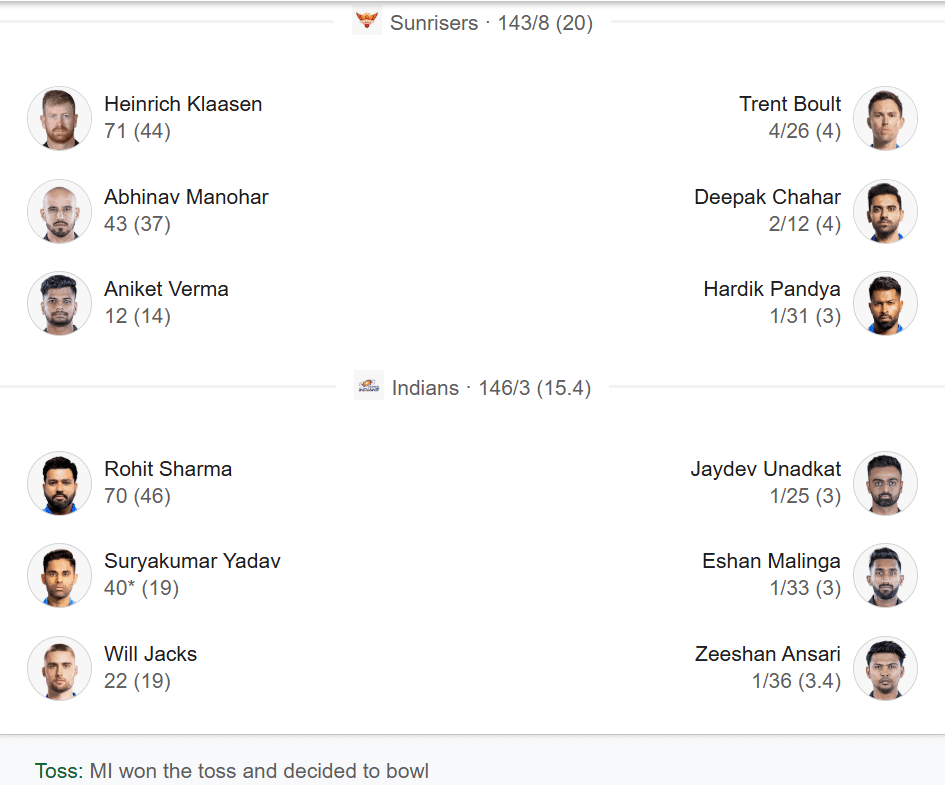The image size is (945, 785).
Task: Click the Indians 146/3 innings header
Action: click(491, 388)
